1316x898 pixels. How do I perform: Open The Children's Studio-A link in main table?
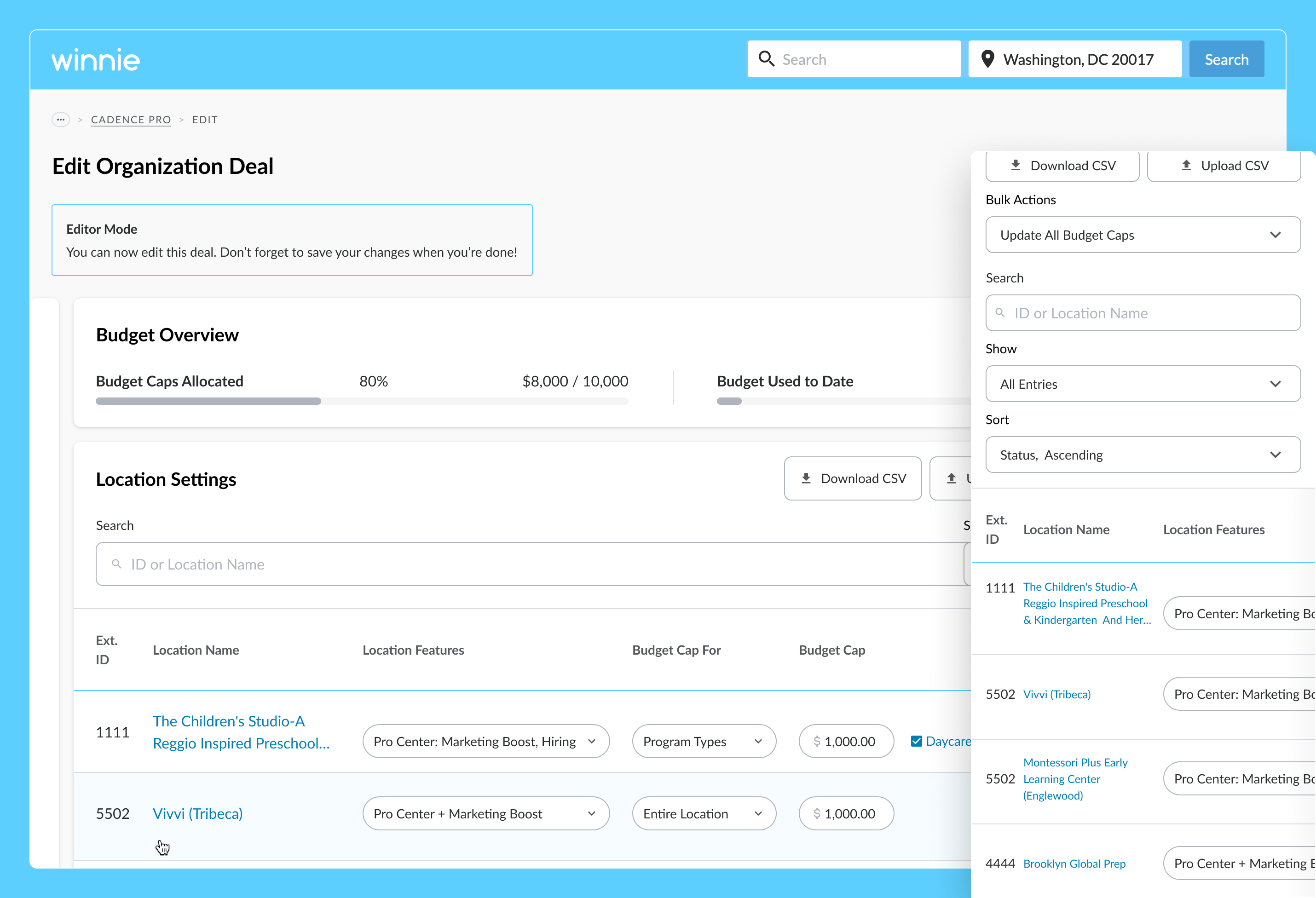pyautogui.click(x=241, y=732)
